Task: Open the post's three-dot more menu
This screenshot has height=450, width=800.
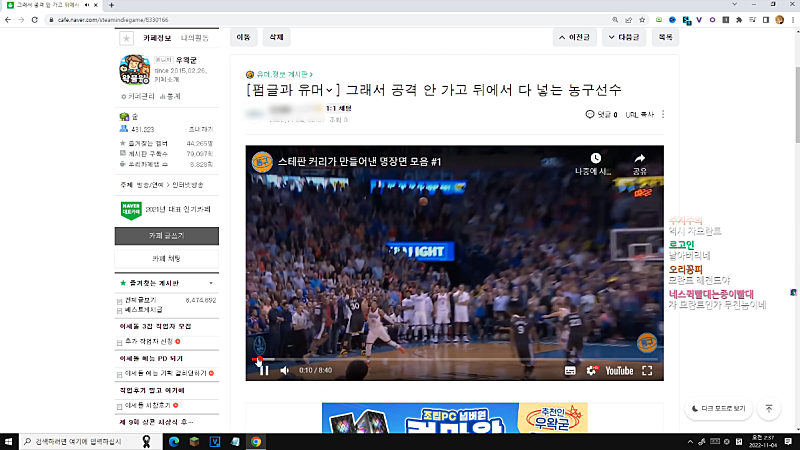Action: coord(663,115)
